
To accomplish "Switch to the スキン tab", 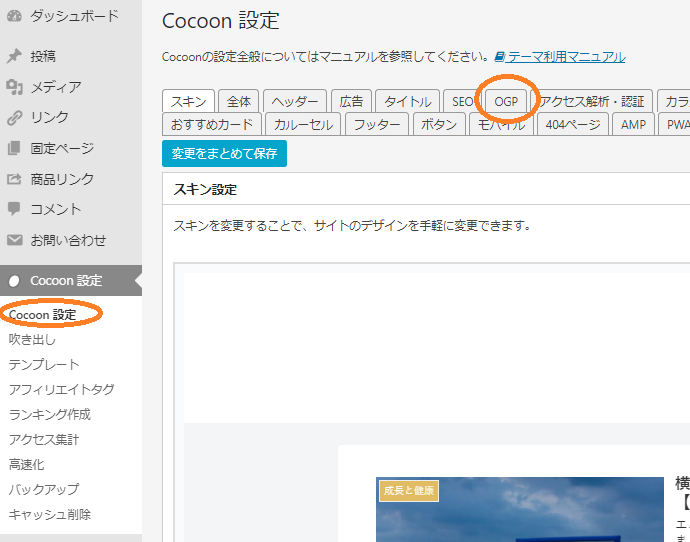I will [x=188, y=101].
